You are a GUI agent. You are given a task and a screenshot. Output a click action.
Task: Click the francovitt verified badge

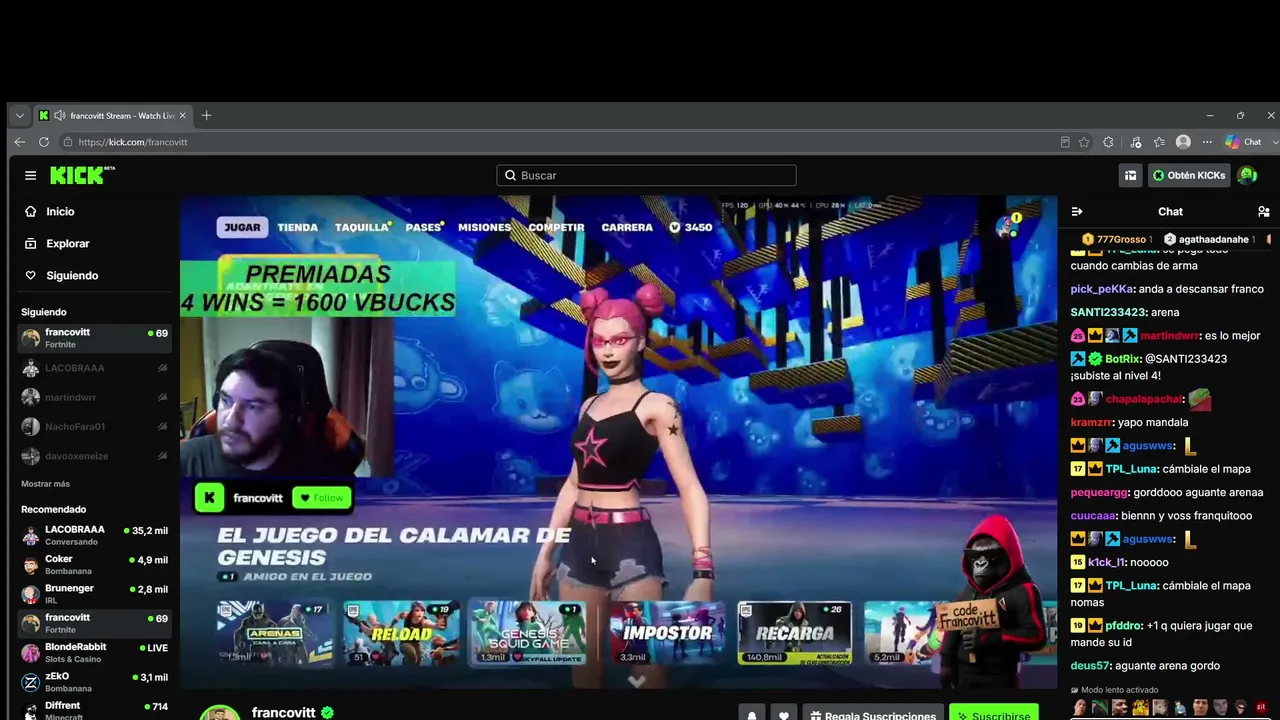click(x=327, y=713)
